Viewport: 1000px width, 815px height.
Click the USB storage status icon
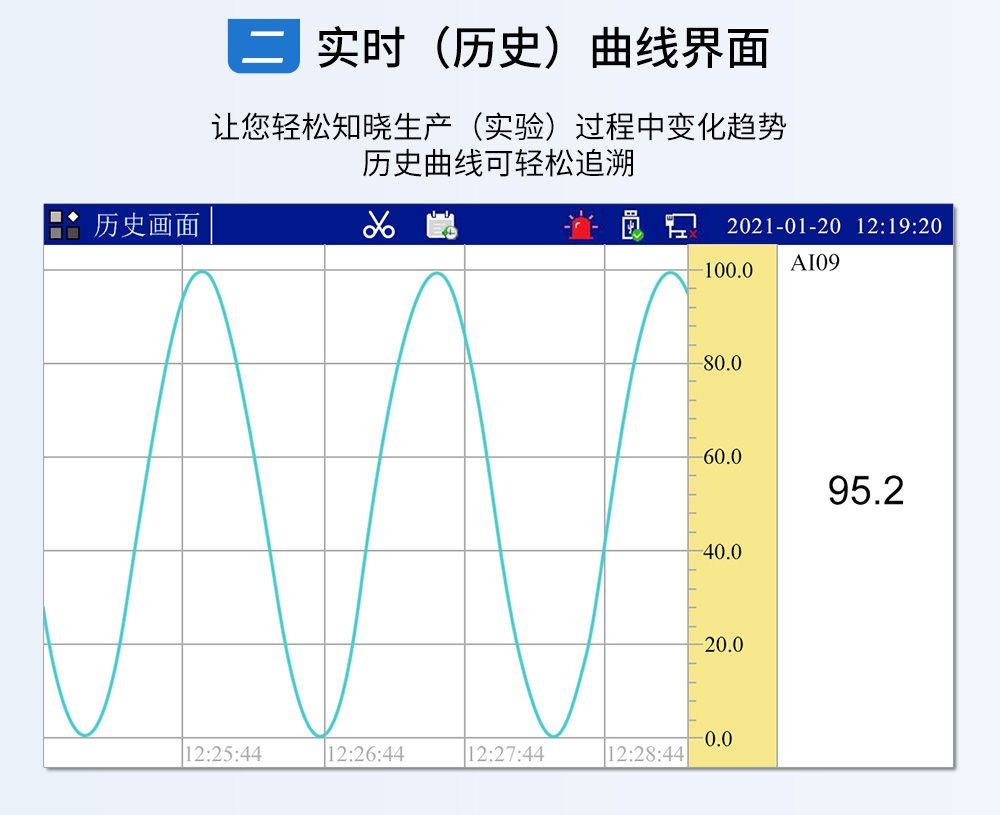(632, 225)
